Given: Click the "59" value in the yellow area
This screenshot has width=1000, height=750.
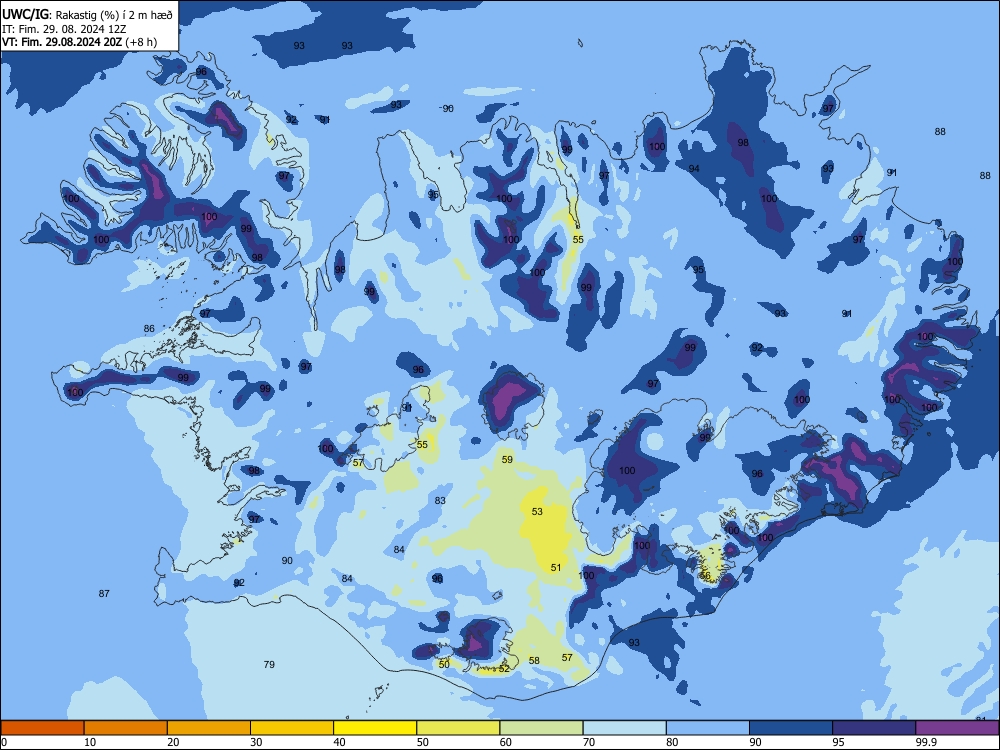Looking at the screenshot, I should click(507, 459).
